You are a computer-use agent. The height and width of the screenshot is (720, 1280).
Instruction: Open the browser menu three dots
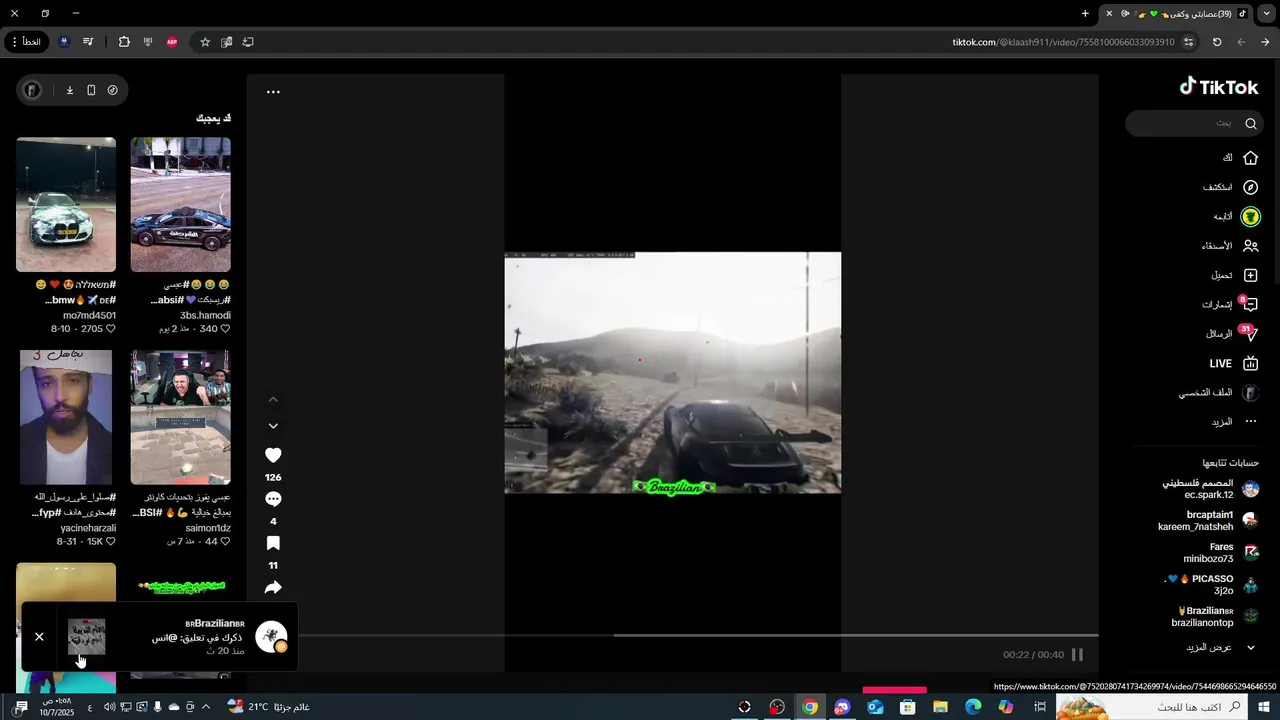(14, 42)
